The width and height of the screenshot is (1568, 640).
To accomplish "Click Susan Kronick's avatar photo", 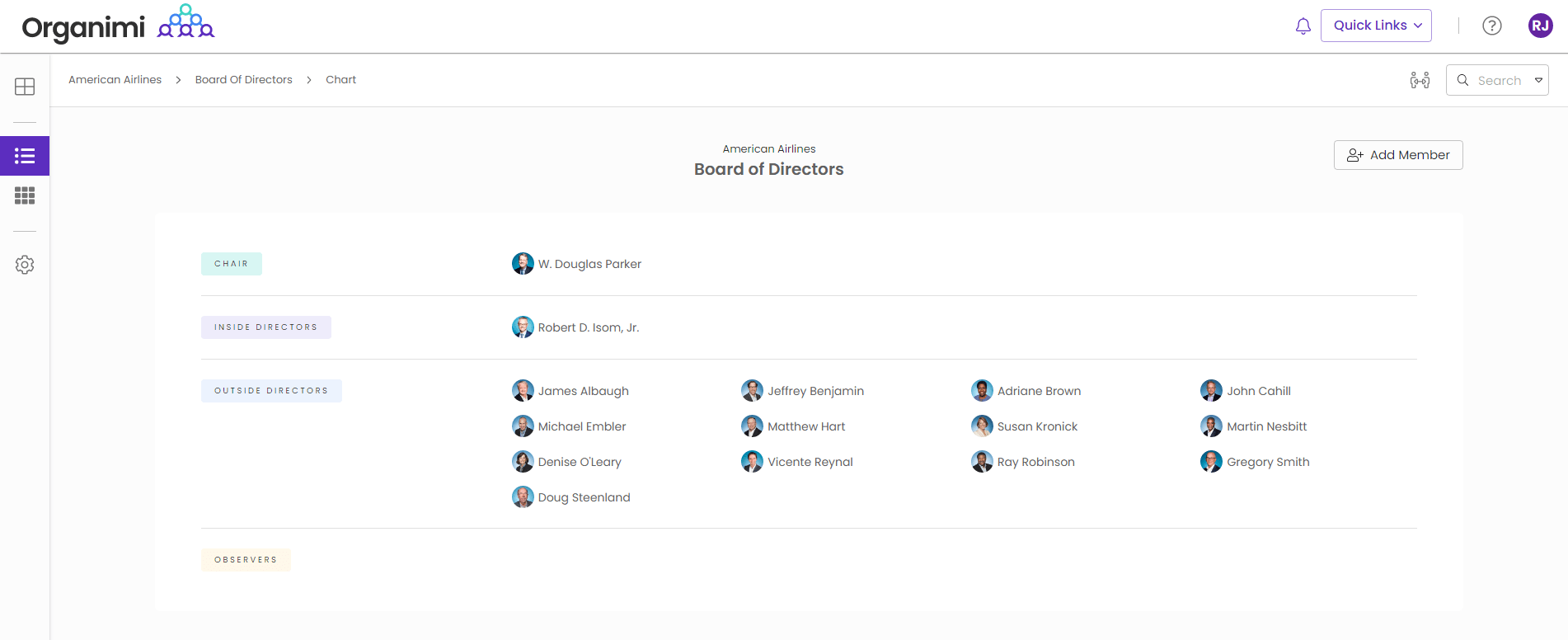I will pos(982,426).
